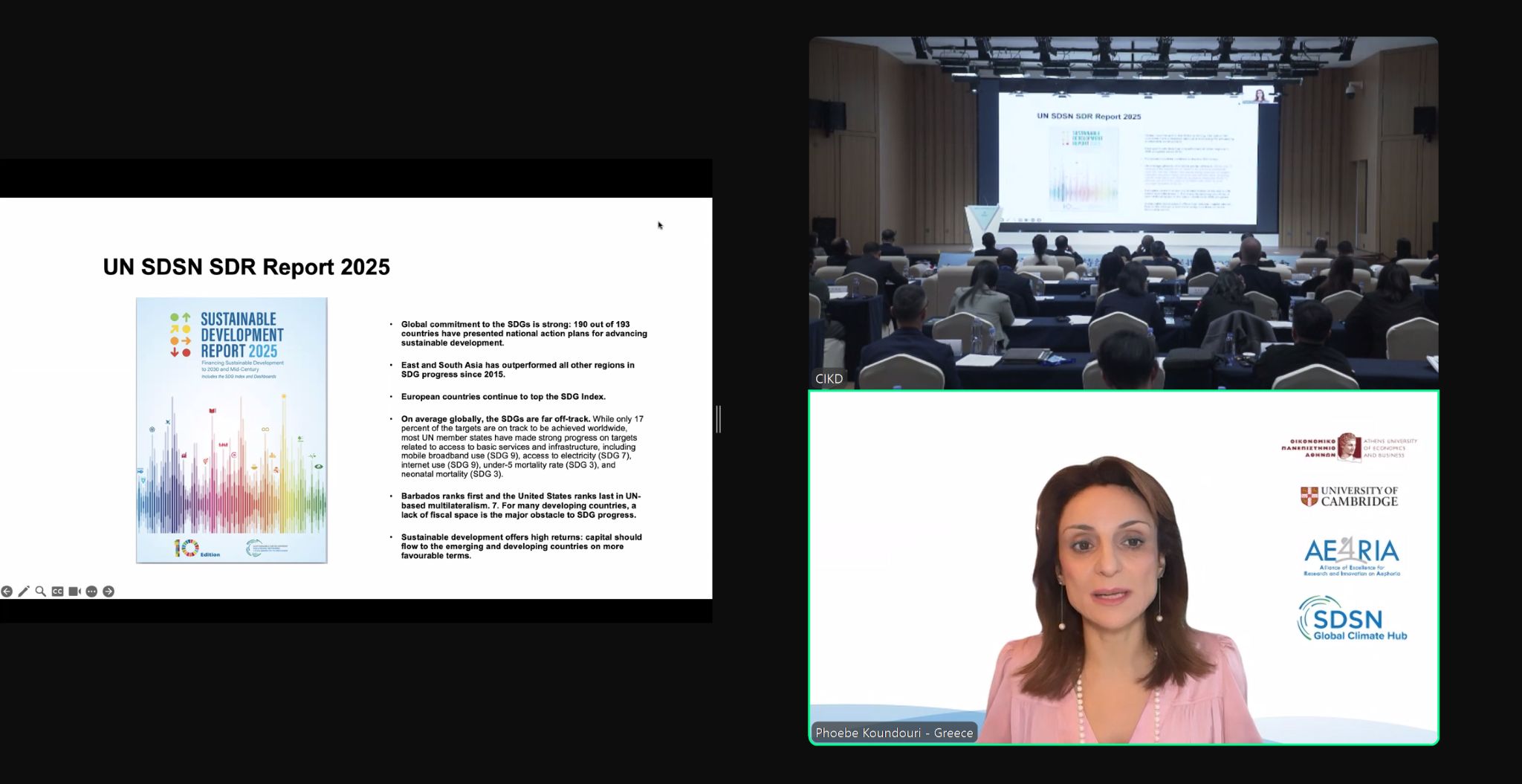Click the Athens University of Economics logo
The image size is (1522, 784).
(x=1349, y=447)
